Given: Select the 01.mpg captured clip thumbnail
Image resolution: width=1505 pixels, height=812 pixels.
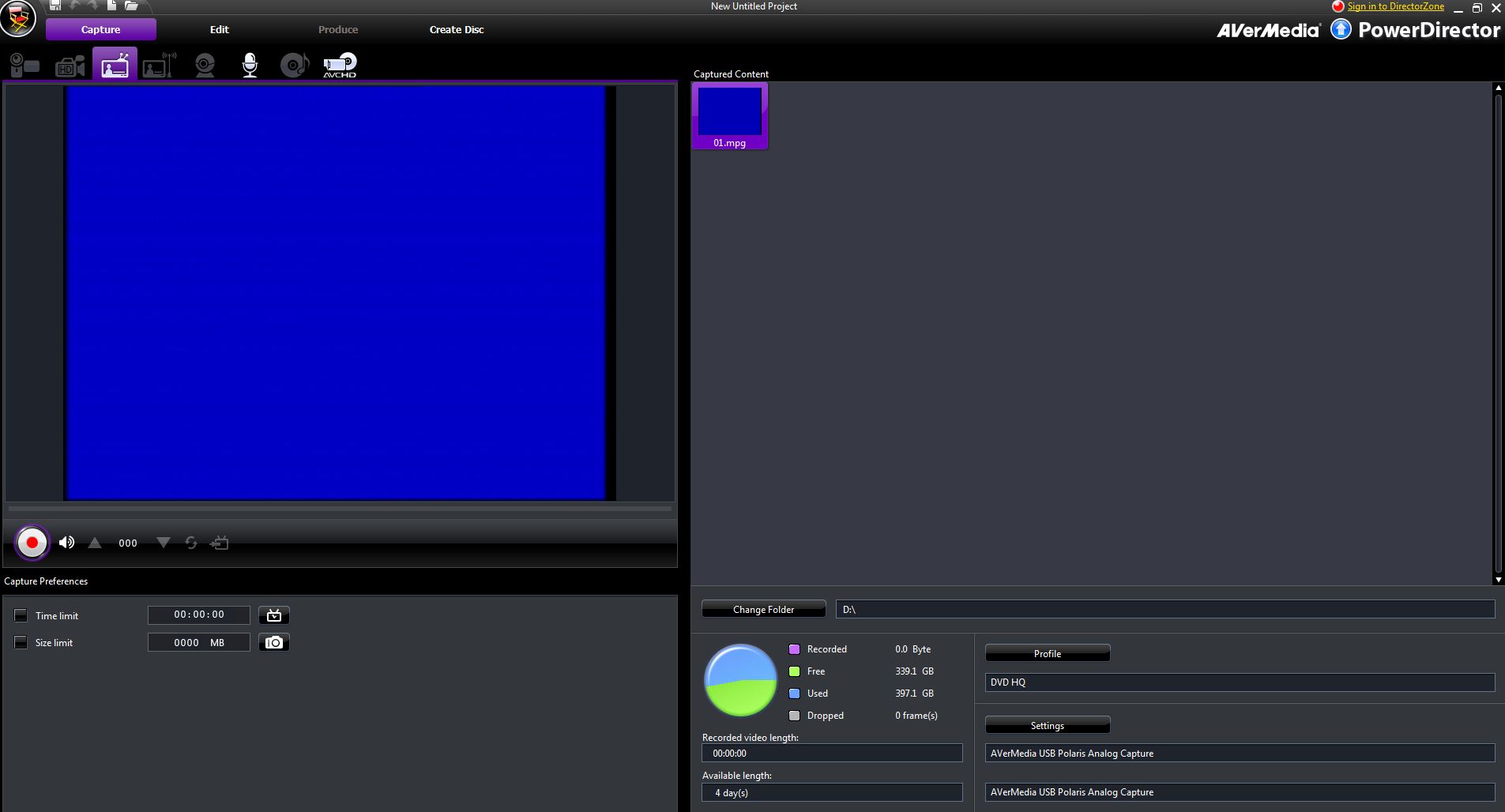Looking at the screenshot, I should (x=730, y=115).
